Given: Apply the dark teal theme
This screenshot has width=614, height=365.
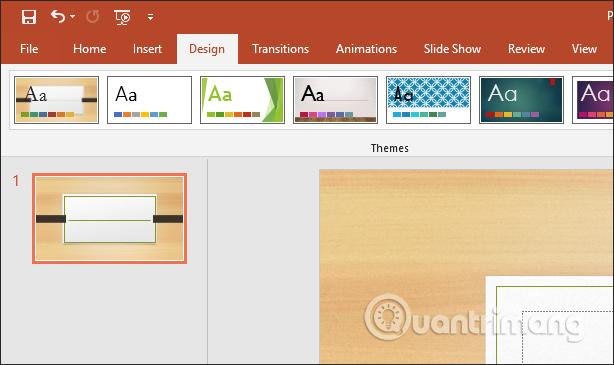Looking at the screenshot, I should 521,100.
